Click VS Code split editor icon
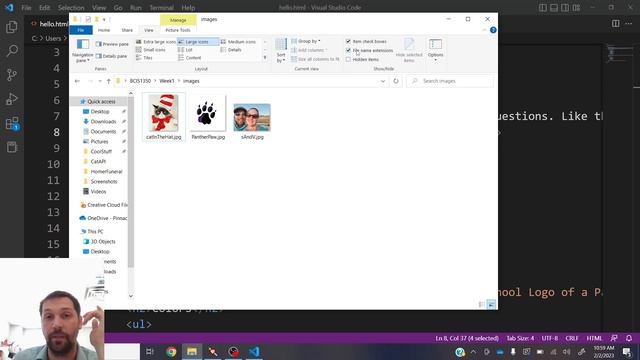The image size is (640, 360). 616,24
